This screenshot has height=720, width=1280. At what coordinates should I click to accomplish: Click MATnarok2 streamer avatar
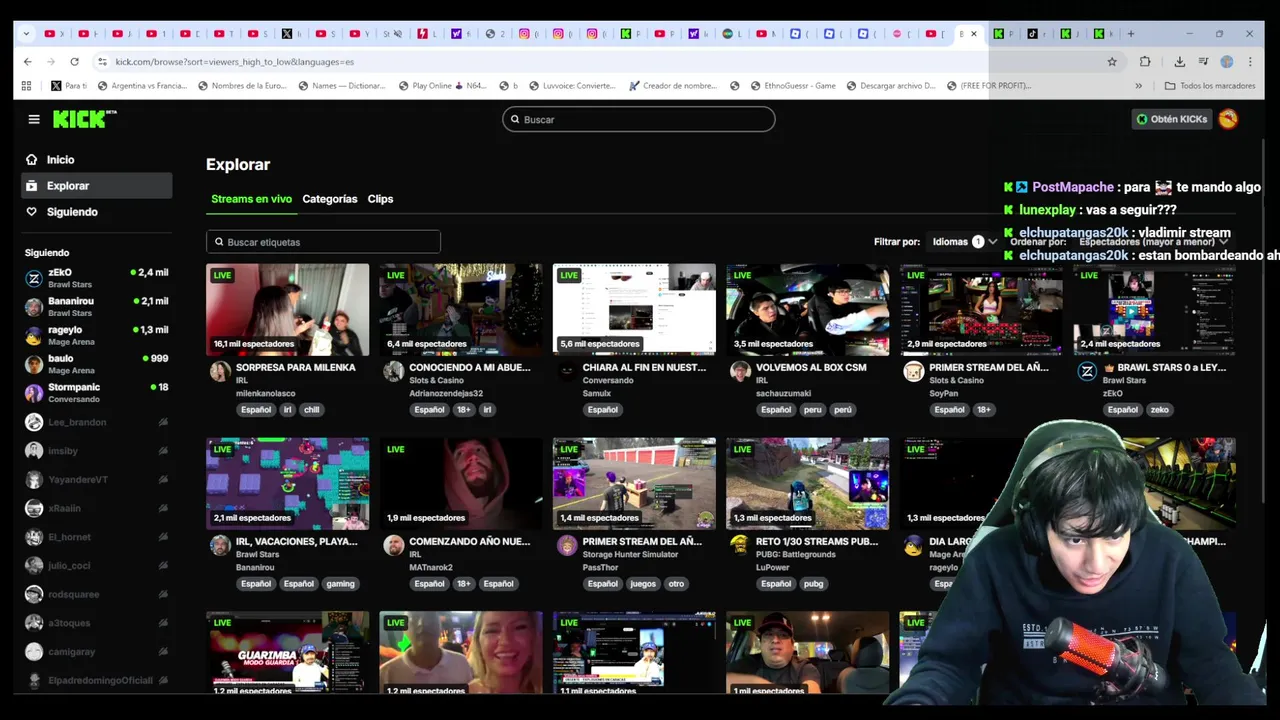(393, 546)
